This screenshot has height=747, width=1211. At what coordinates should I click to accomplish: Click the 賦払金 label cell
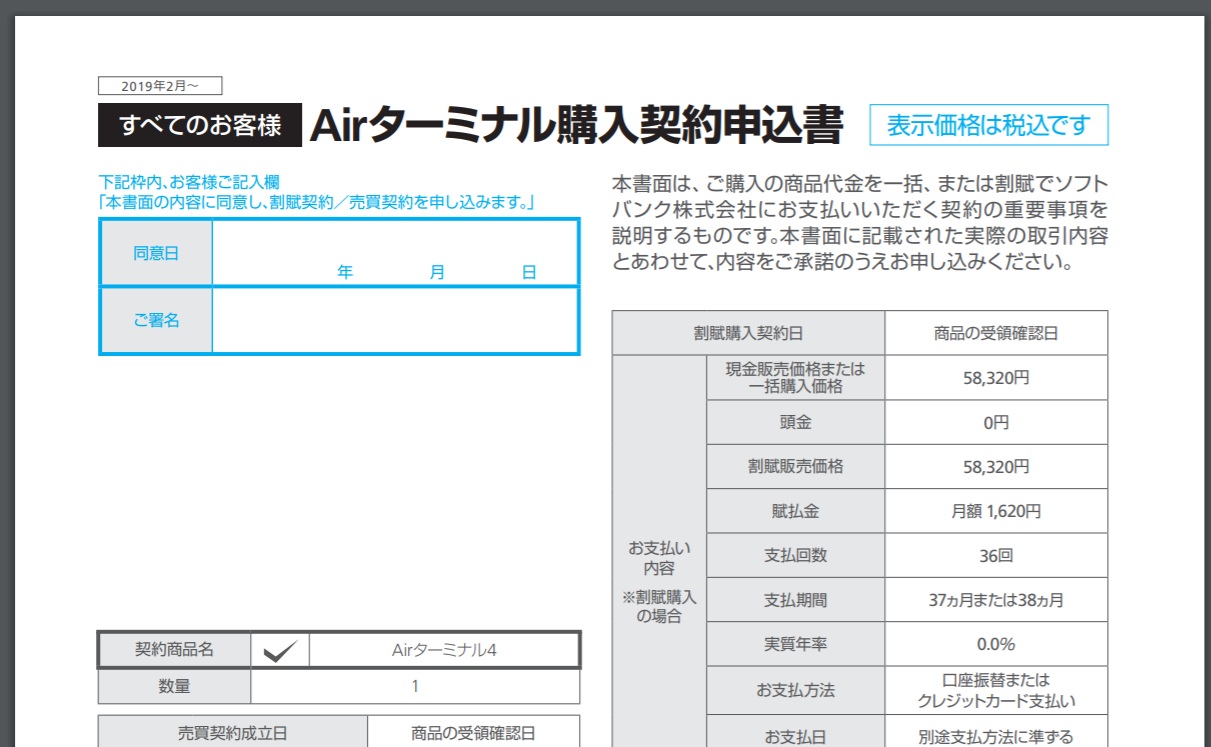point(796,511)
